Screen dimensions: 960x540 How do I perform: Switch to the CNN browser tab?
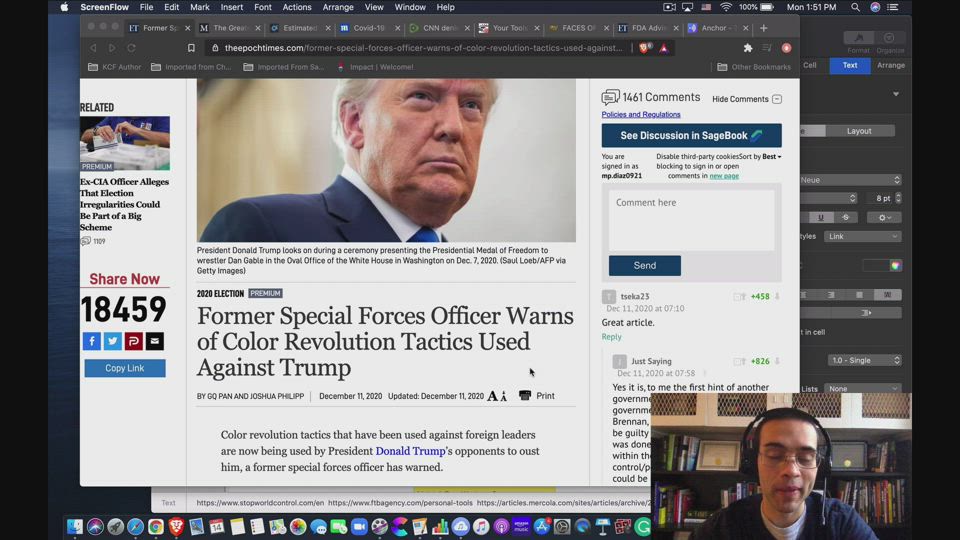point(436,28)
